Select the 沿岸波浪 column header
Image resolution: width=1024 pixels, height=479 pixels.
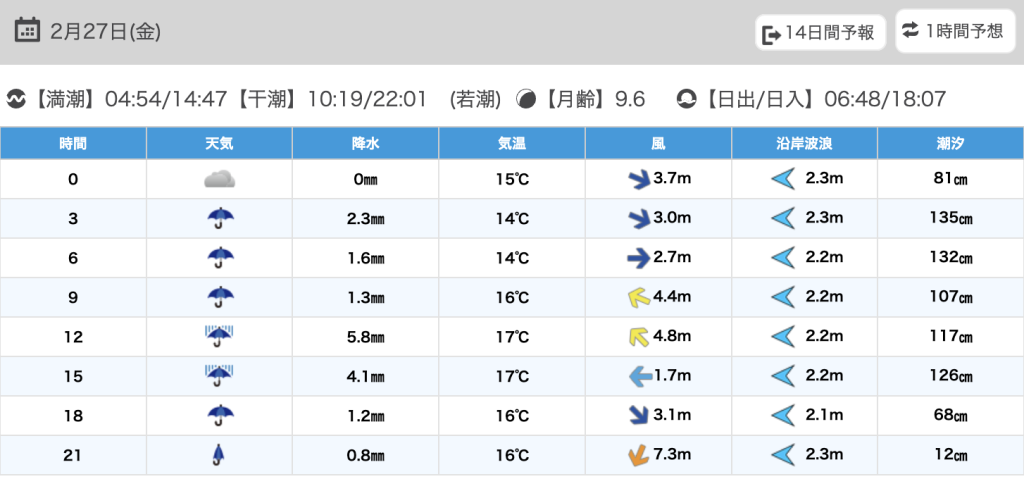click(804, 143)
